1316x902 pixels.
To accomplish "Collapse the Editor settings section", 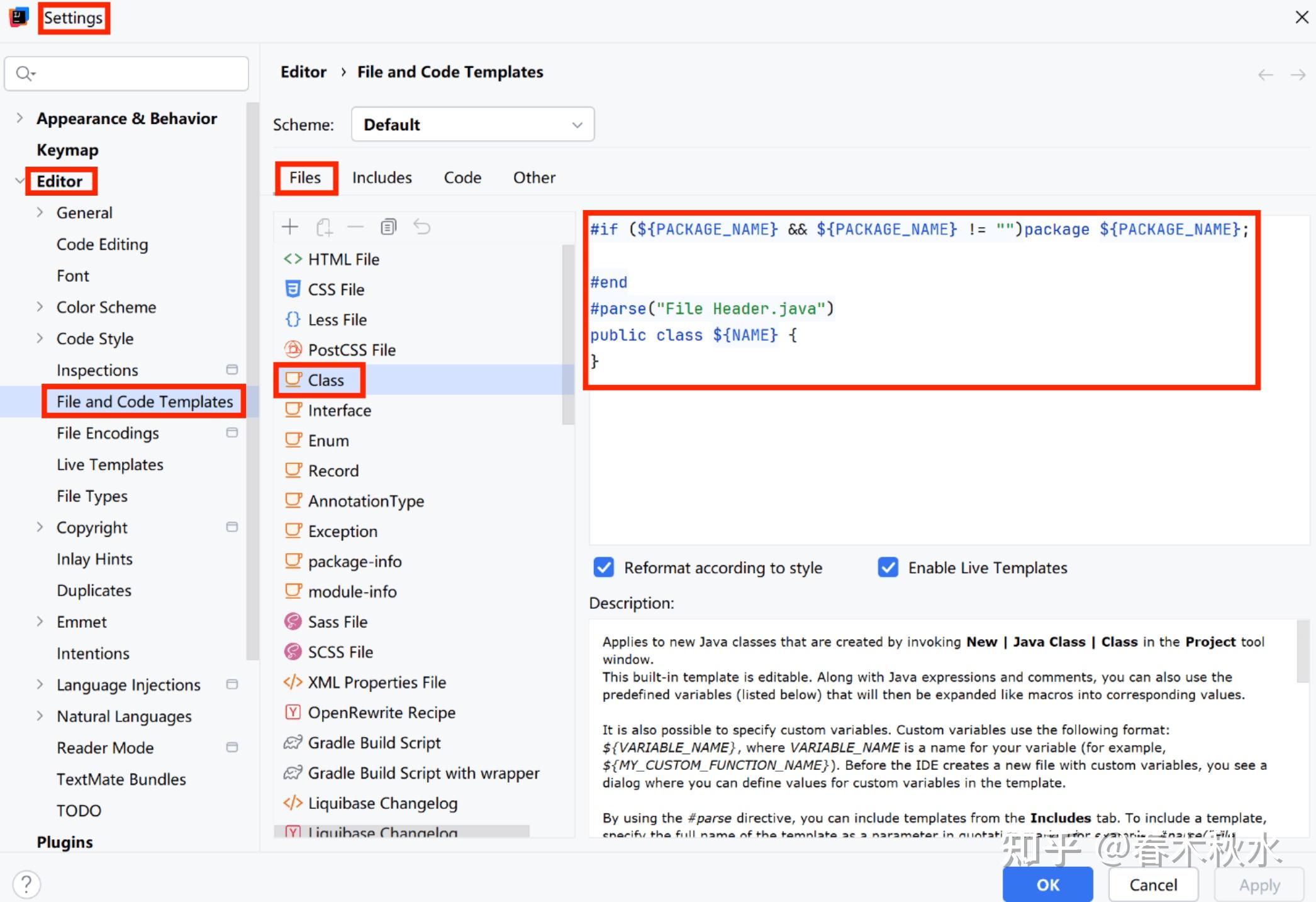I will coord(19,181).
